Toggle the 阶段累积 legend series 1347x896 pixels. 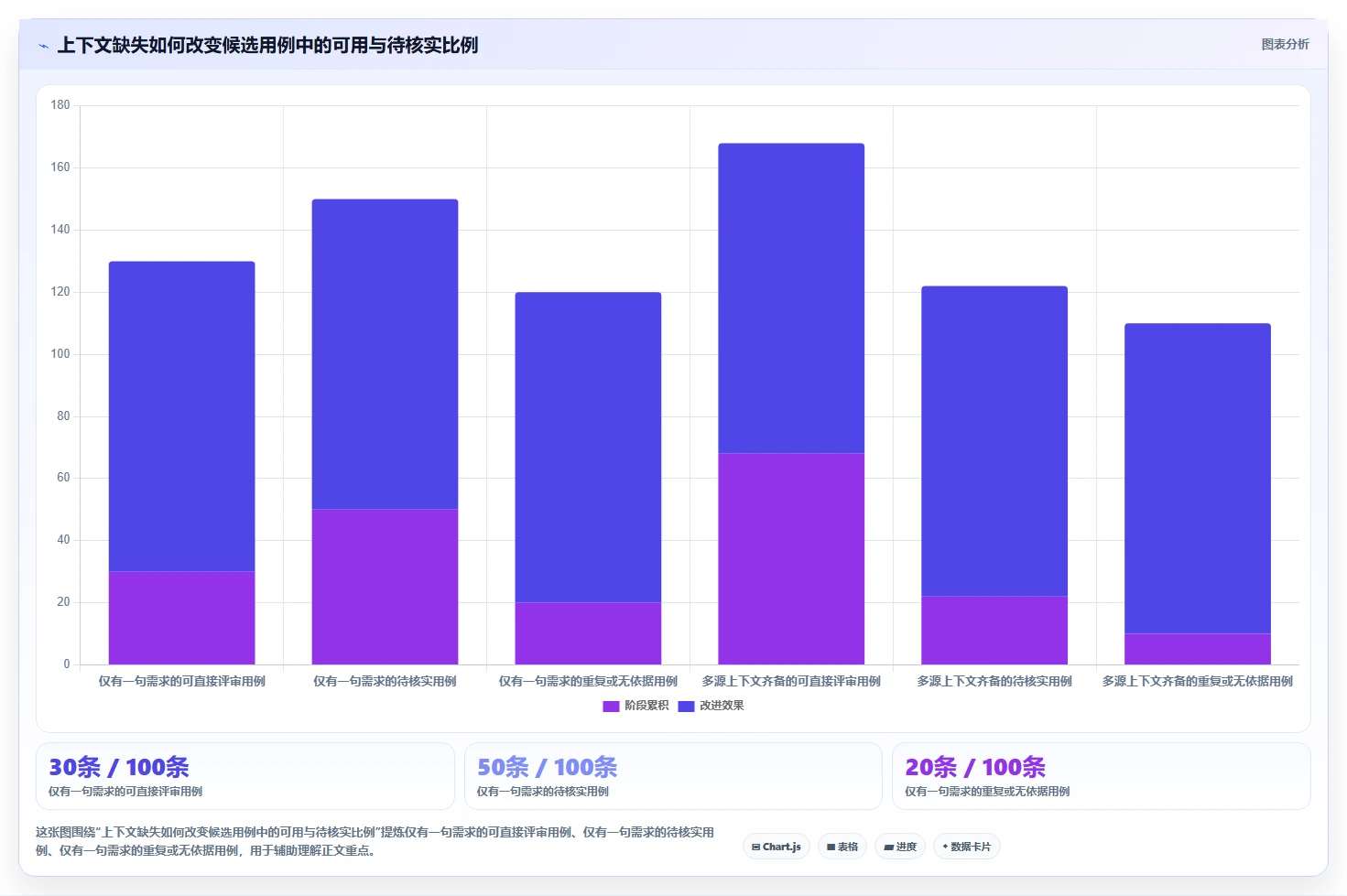(x=635, y=706)
